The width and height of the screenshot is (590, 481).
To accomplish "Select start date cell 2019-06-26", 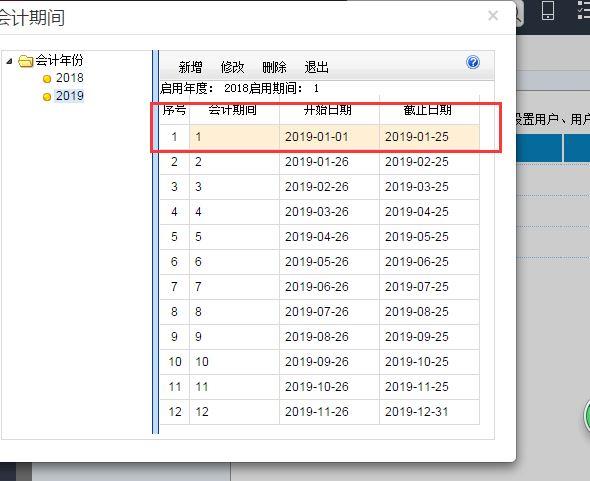I will point(329,287).
